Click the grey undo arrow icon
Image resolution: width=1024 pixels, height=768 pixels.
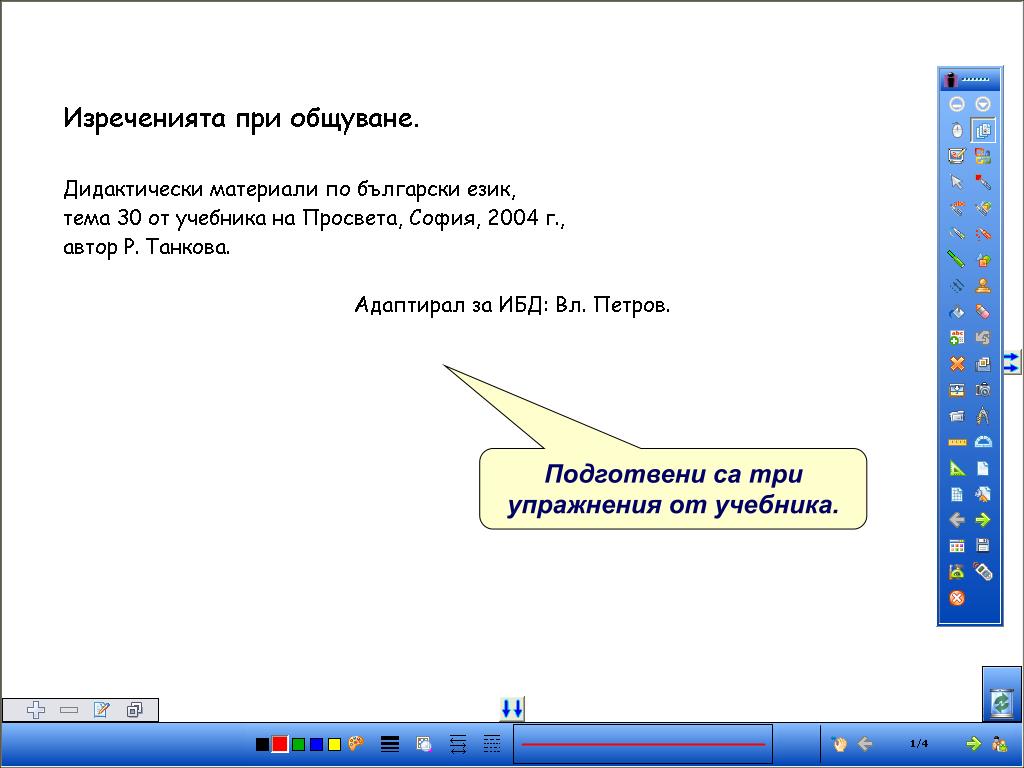pyautogui.click(x=983, y=338)
